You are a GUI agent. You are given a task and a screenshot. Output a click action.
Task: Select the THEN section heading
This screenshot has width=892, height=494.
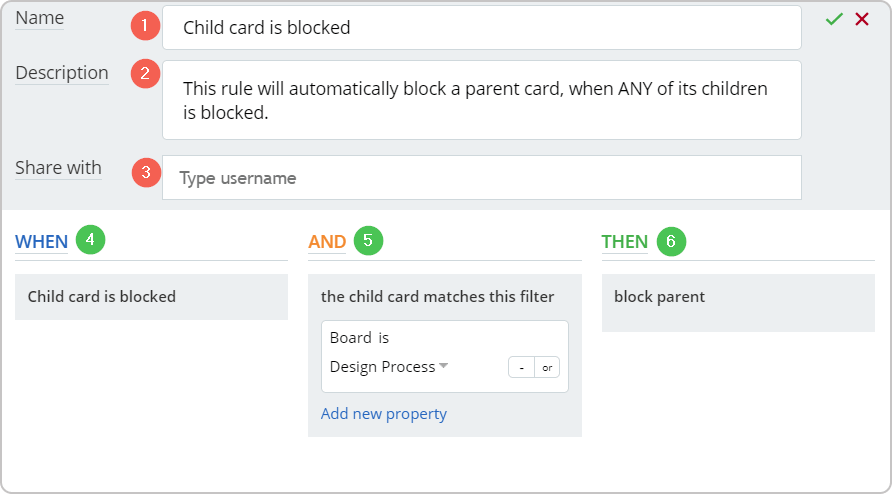click(x=625, y=242)
